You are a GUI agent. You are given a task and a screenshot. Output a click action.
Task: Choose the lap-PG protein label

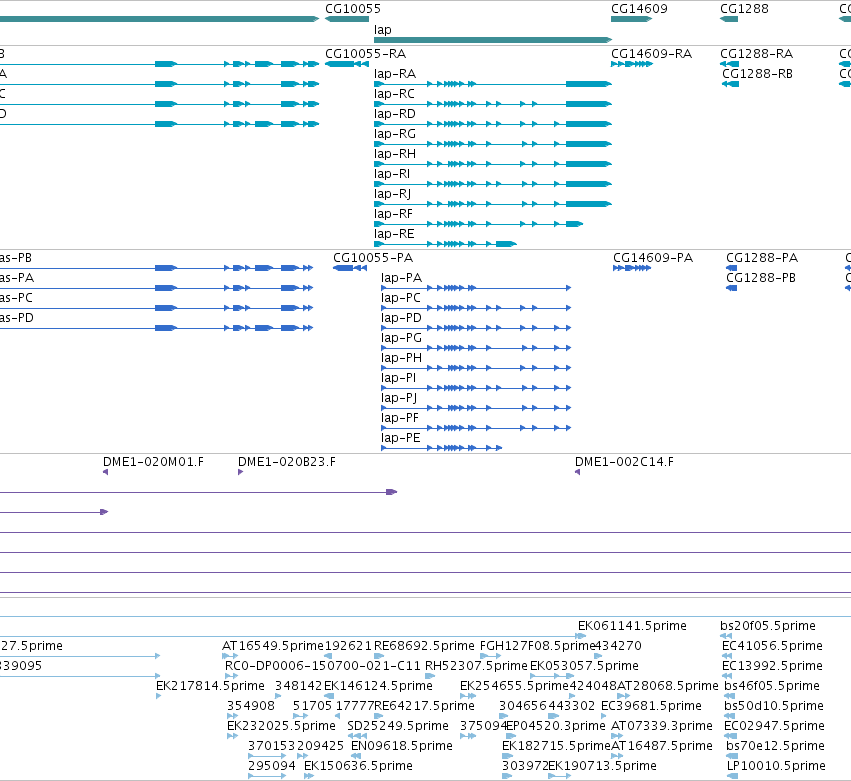pos(401,338)
